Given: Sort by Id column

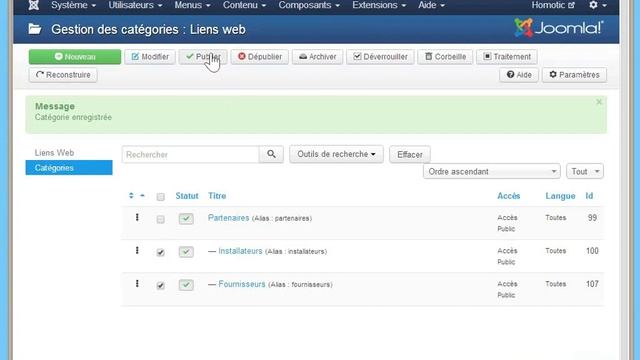Looking at the screenshot, I should click(589, 196).
